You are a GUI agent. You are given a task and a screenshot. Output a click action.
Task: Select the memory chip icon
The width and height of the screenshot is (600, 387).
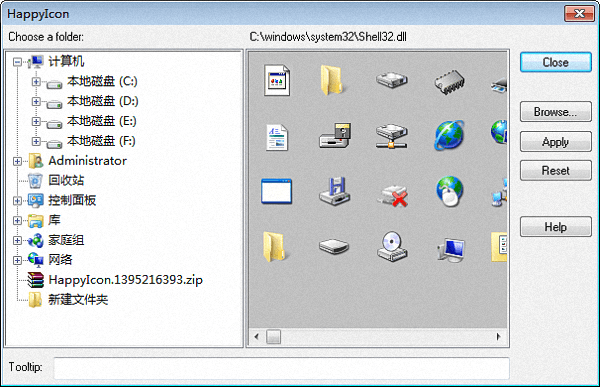coord(450,82)
